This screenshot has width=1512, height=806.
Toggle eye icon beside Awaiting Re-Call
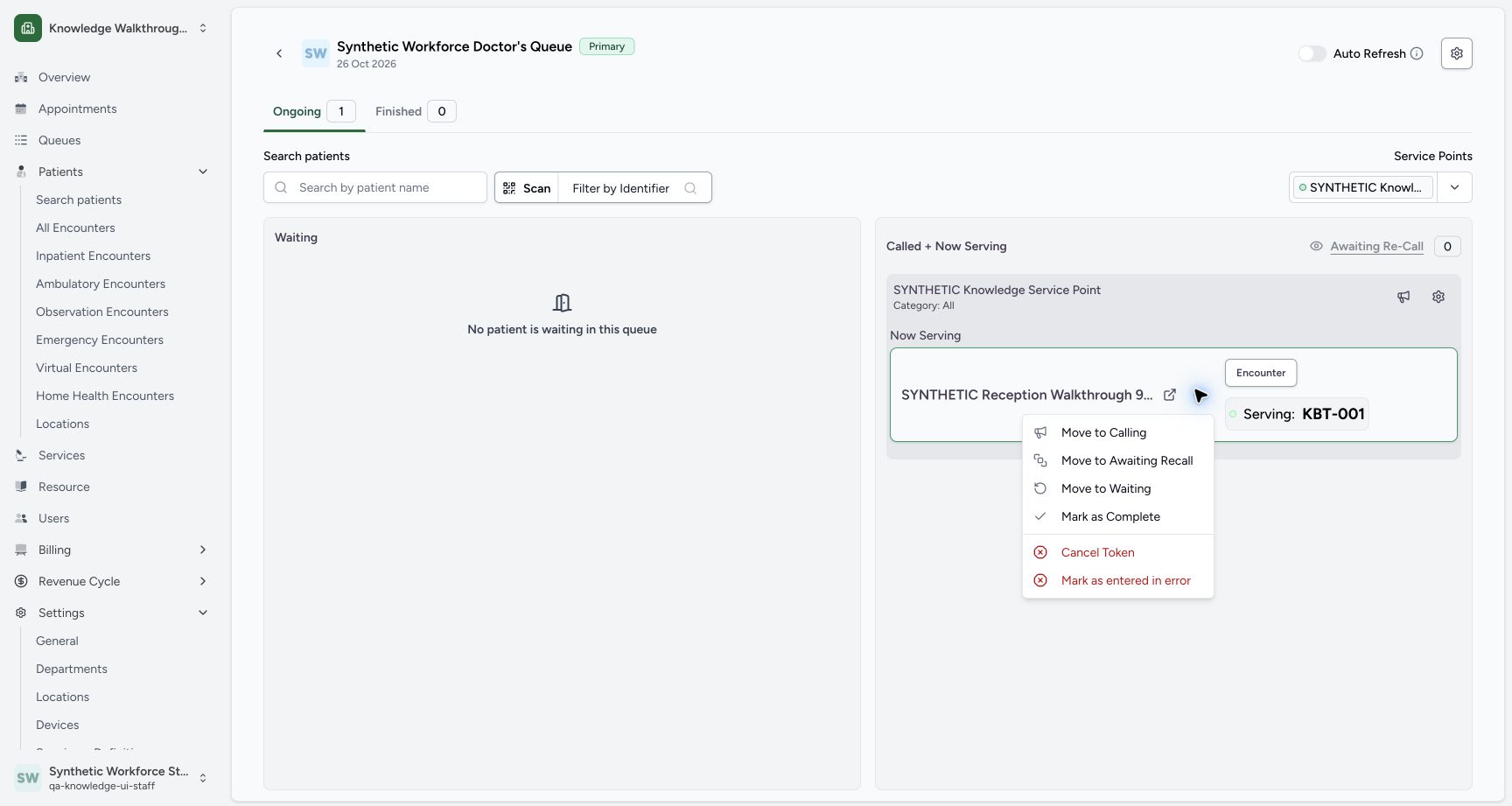tap(1316, 247)
